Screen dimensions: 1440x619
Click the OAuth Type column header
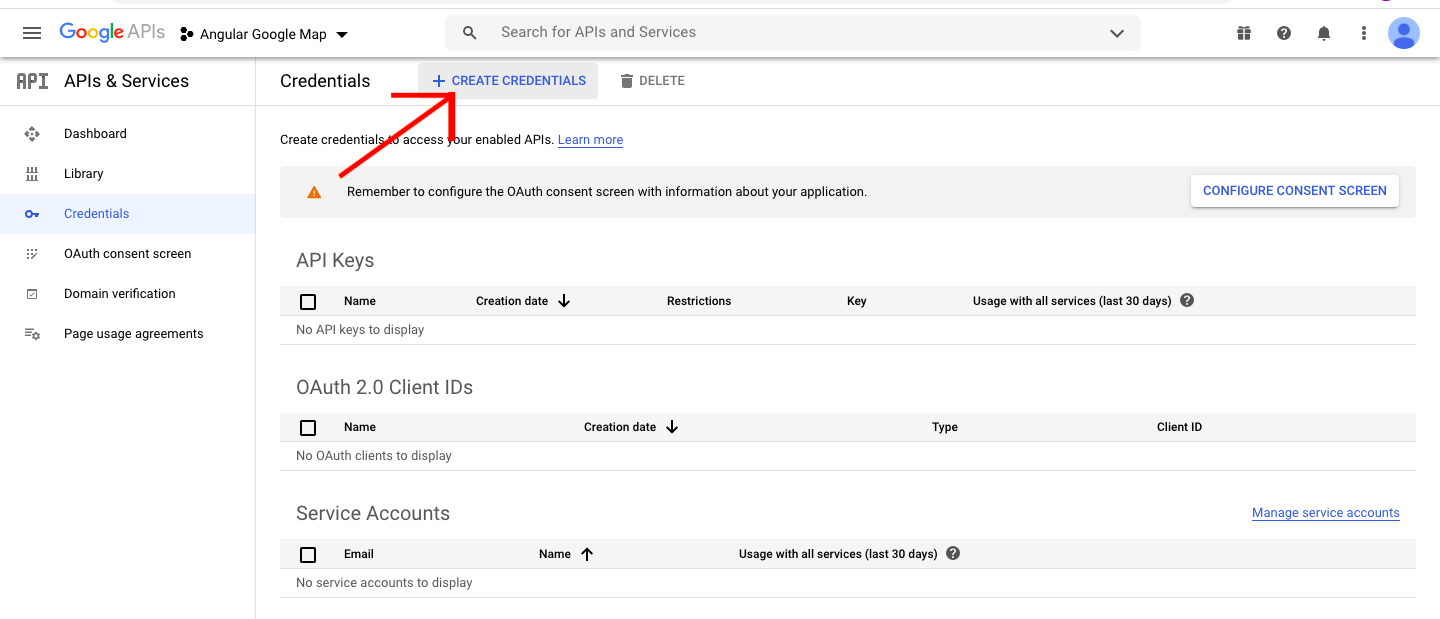(x=945, y=427)
